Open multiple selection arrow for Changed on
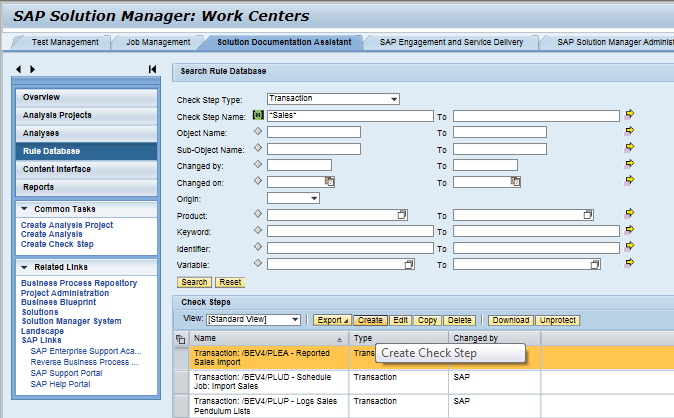 pyautogui.click(x=629, y=180)
